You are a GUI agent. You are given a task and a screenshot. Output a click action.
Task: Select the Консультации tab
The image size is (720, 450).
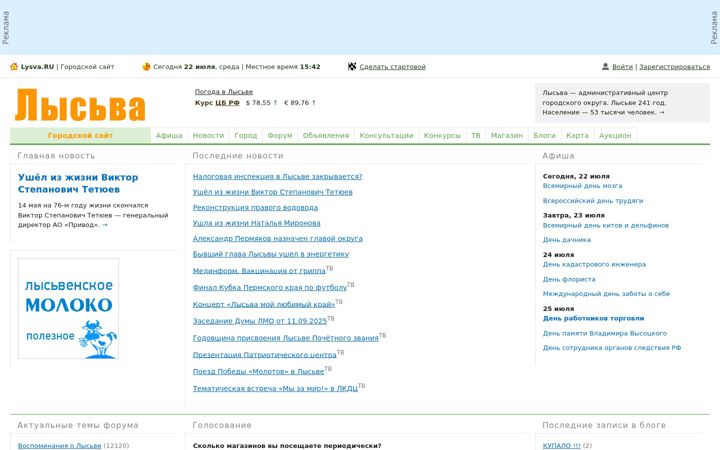(387, 135)
